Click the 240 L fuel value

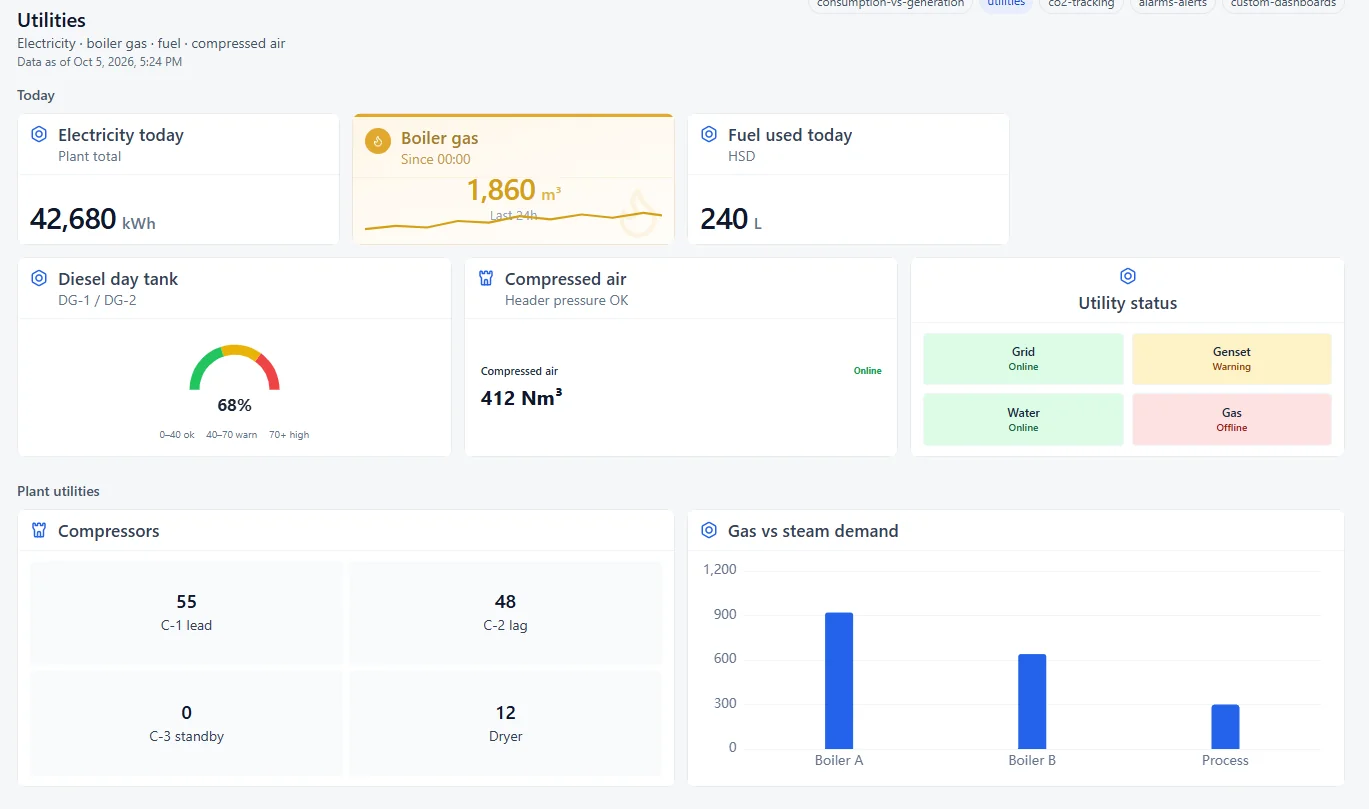[x=731, y=219]
